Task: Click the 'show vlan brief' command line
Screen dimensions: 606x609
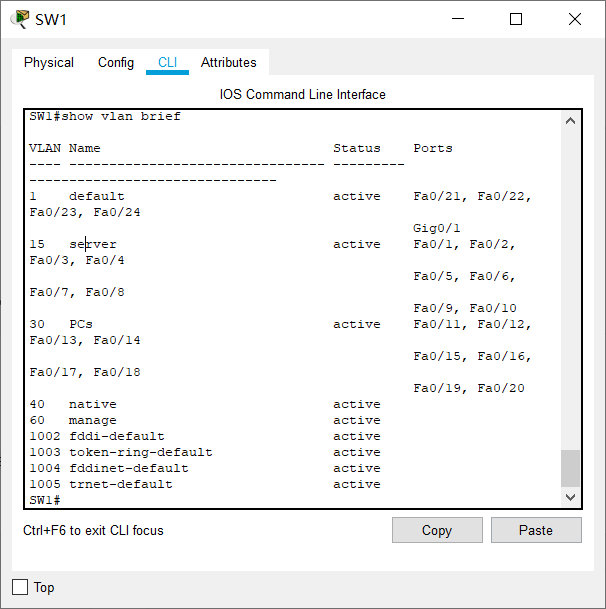Action: (105, 116)
